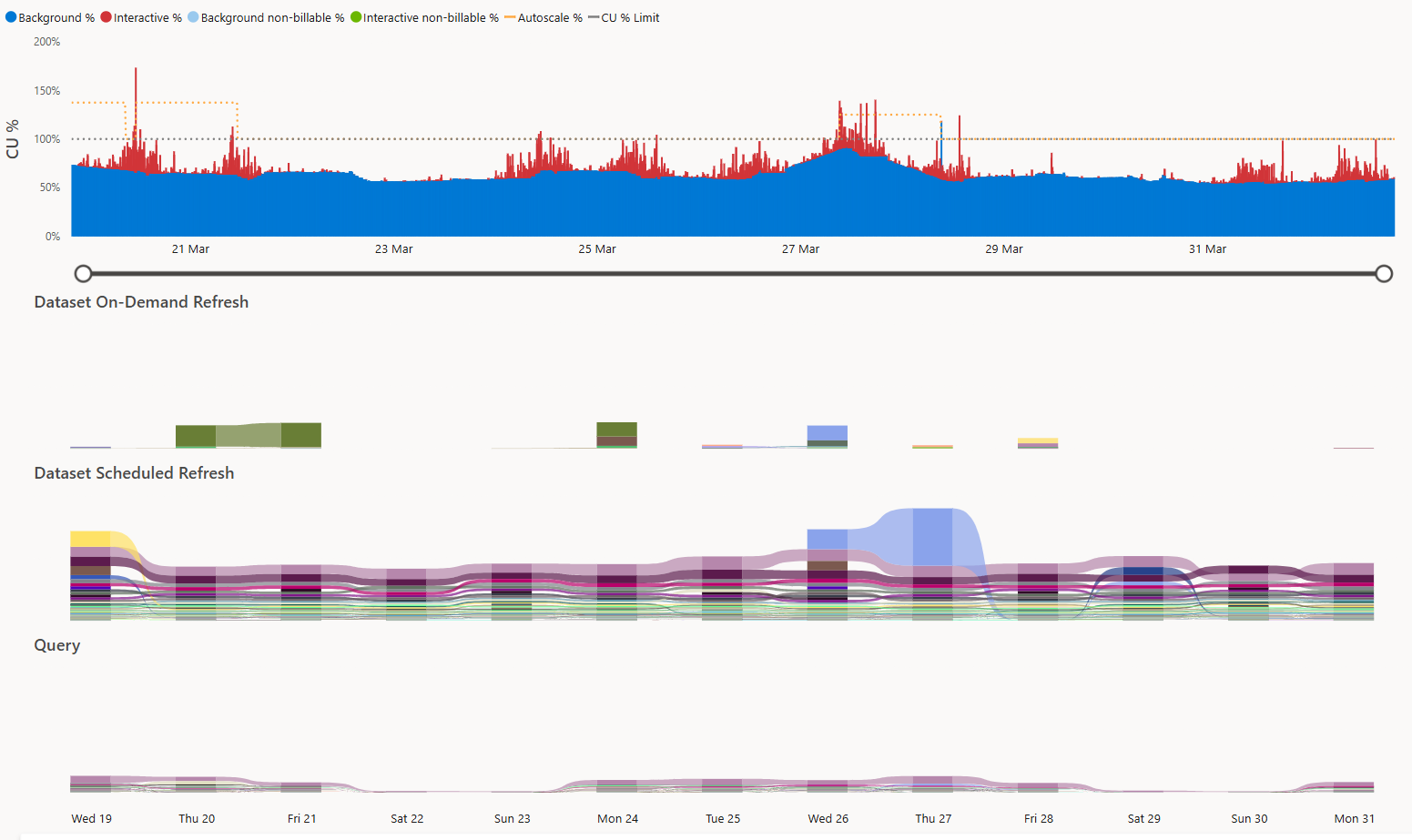Select the blue On-Demand Refresh bar above Wed 26
Image resolution: width=1412 pixels, height=840 pixels.
pyautogui.click(x=828, y=432)
